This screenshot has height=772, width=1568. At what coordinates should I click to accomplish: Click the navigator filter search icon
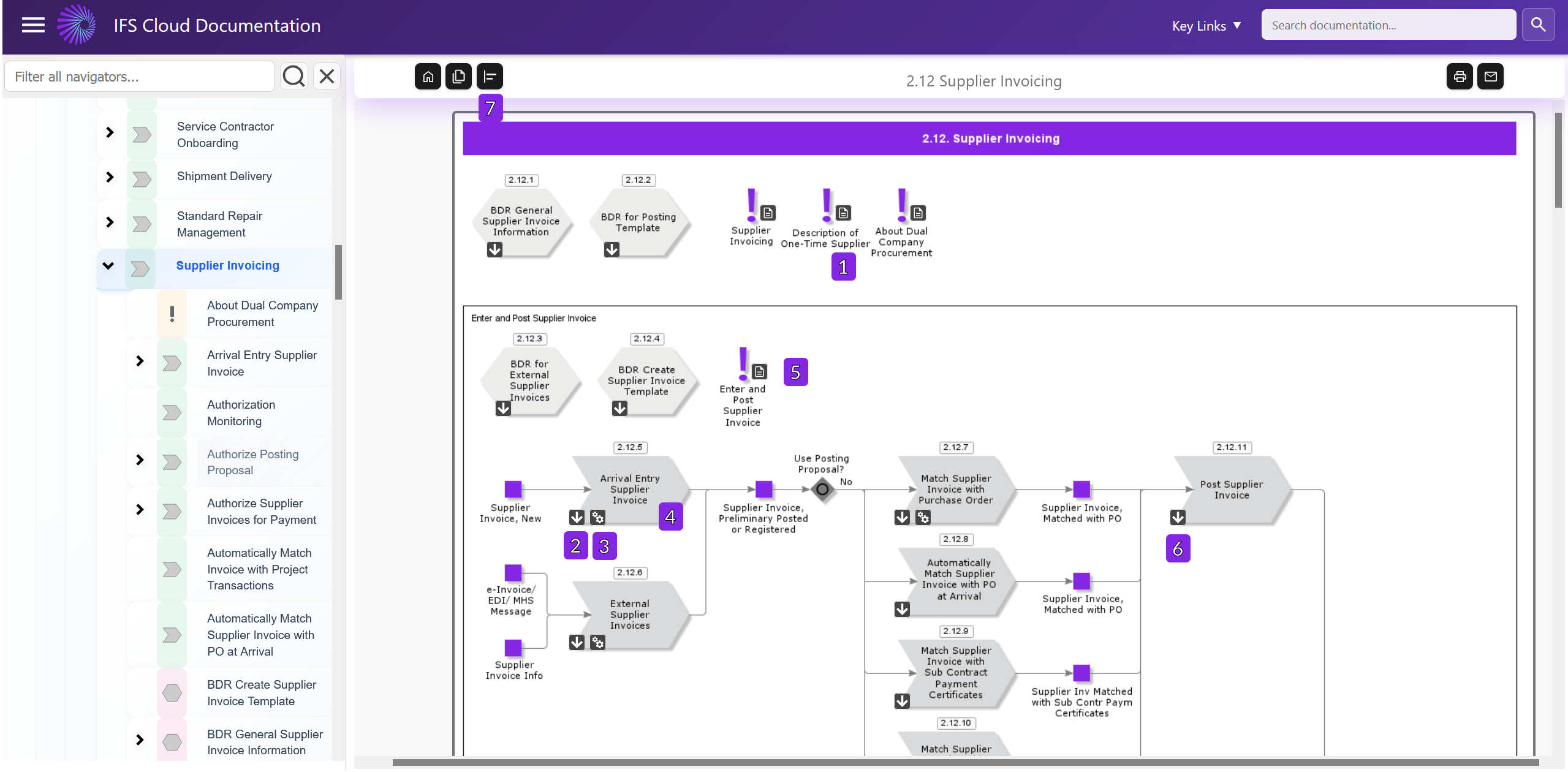click(294, 77)
